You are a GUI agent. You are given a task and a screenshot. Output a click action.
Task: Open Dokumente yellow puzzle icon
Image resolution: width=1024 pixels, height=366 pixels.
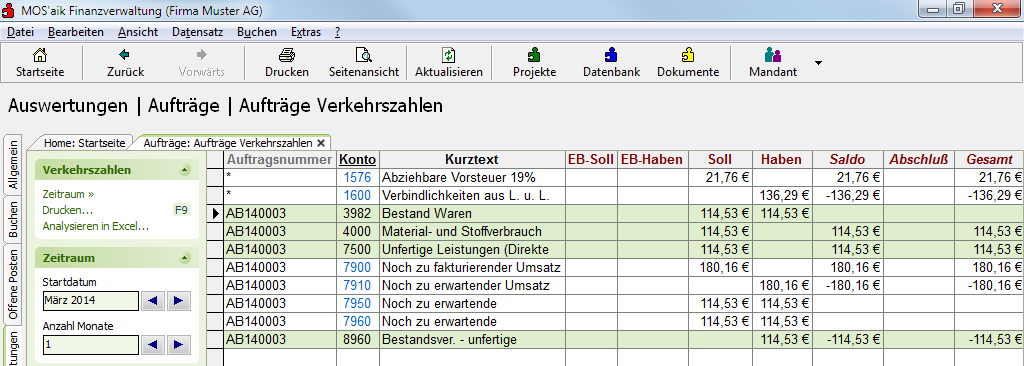click(688, 55)
